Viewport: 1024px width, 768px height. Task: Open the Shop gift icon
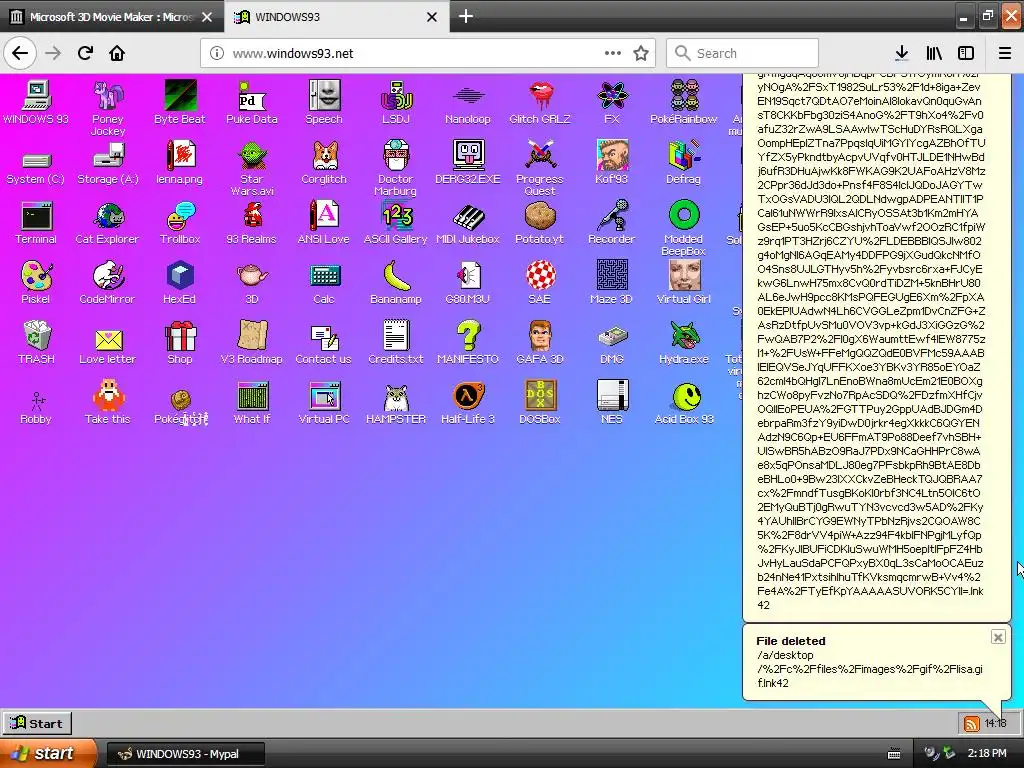(180, 336)
